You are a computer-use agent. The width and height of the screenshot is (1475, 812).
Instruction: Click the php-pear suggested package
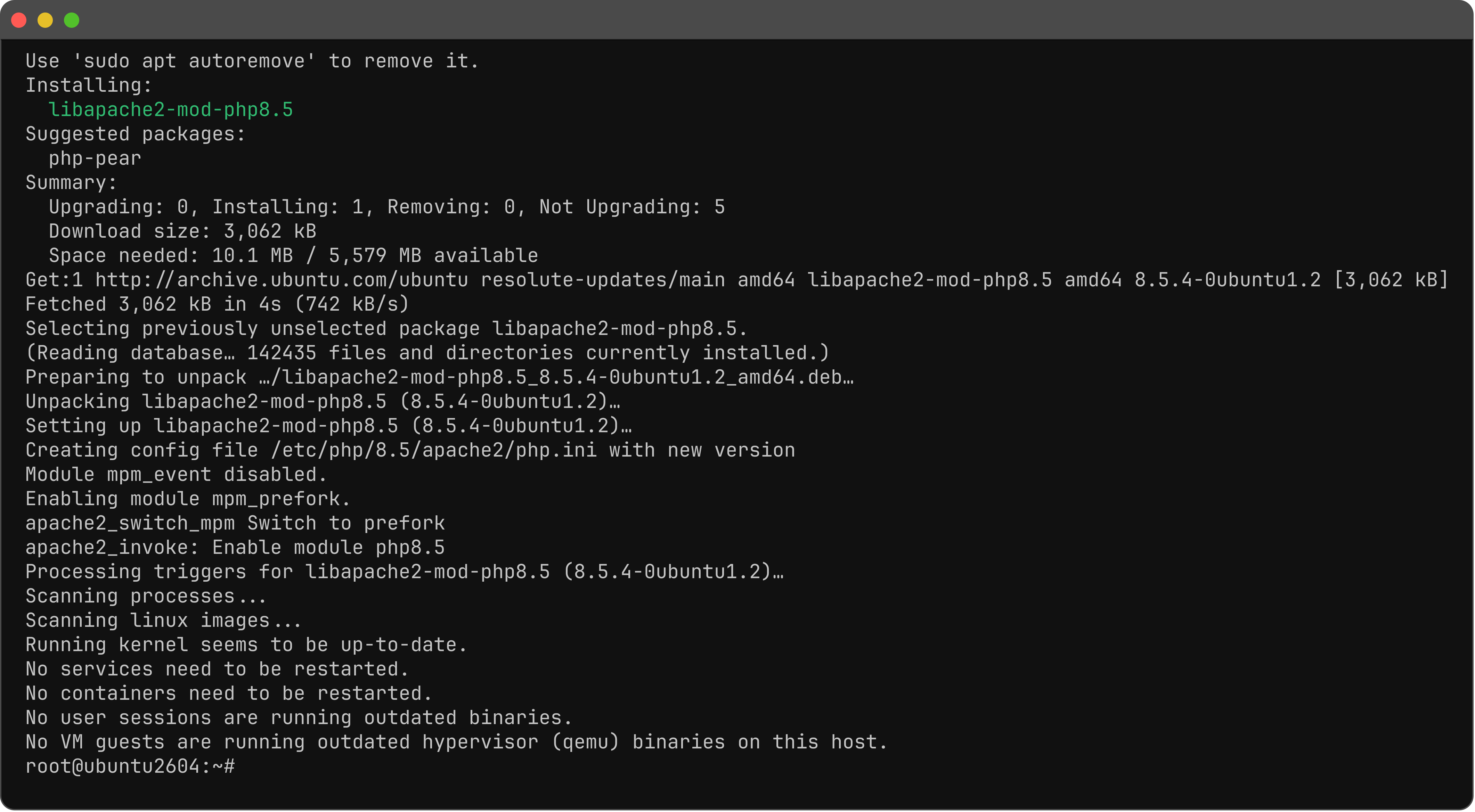[x=95, y=158]
